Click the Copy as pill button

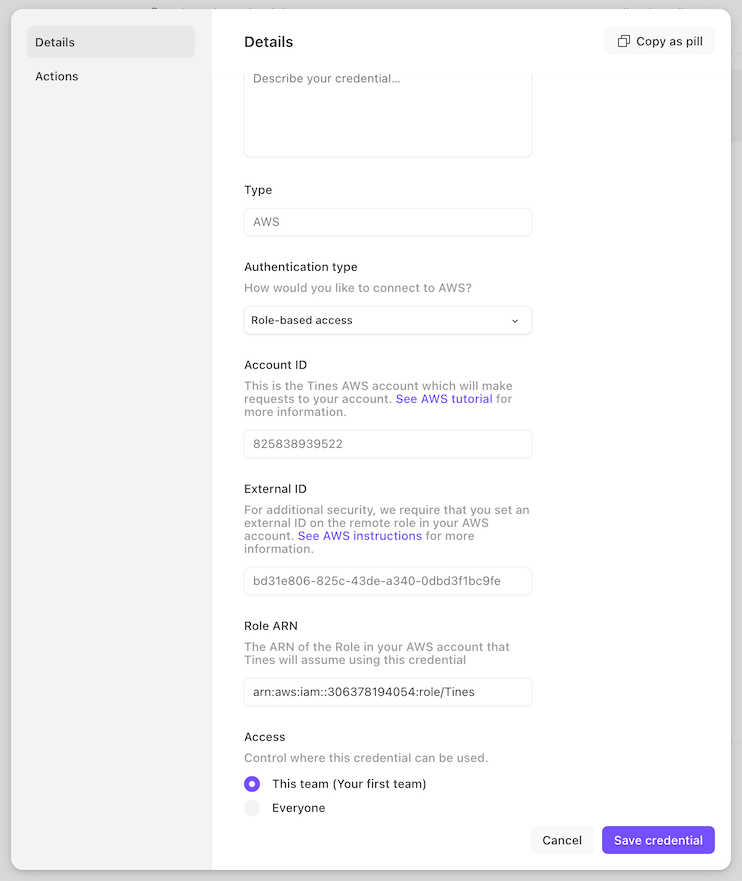(659, 41)
